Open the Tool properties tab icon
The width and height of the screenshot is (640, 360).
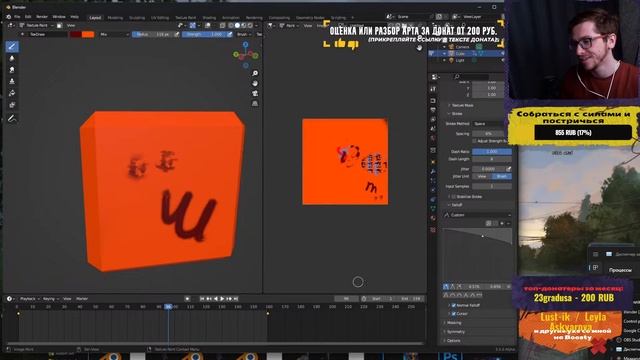click(433, 89)
